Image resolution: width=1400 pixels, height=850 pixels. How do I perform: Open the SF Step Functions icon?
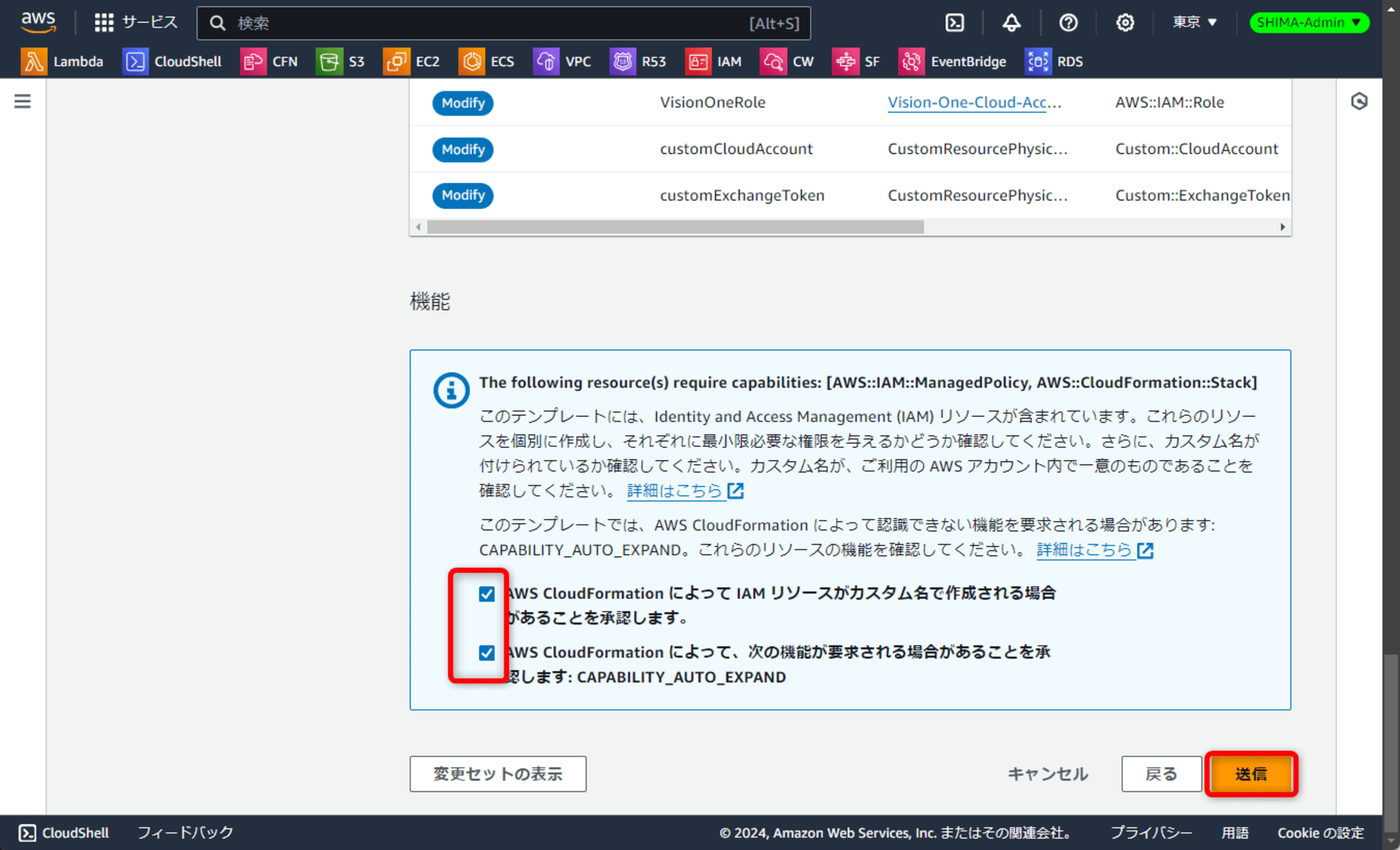[x=845, y=62]
